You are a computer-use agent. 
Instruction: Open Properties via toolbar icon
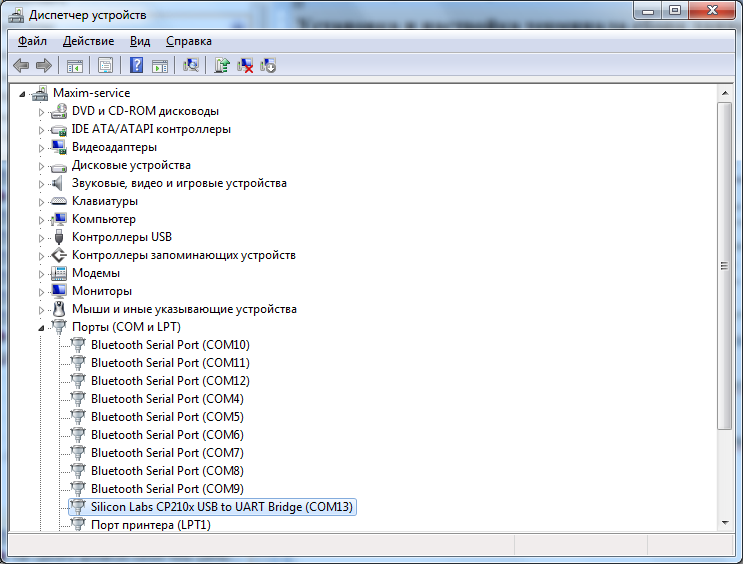pyautogui.click(x=104, y=66)
